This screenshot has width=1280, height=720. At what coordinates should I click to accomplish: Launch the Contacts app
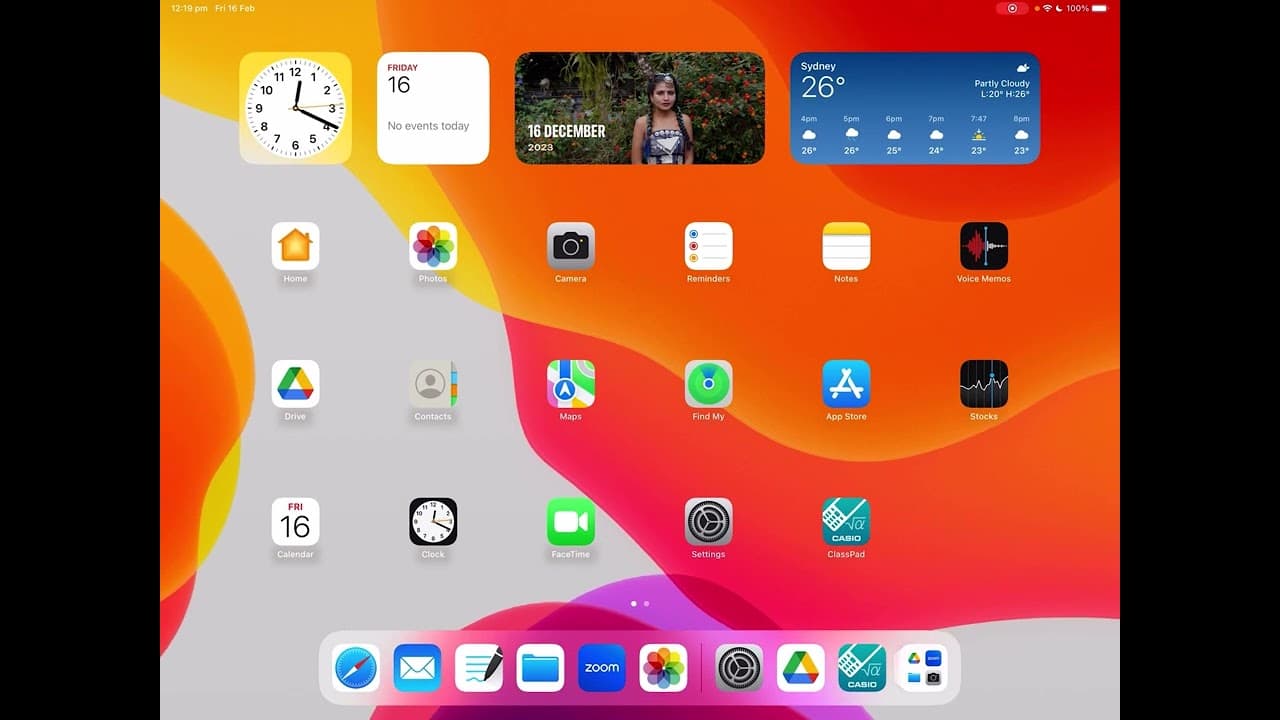tap(433, 384)
